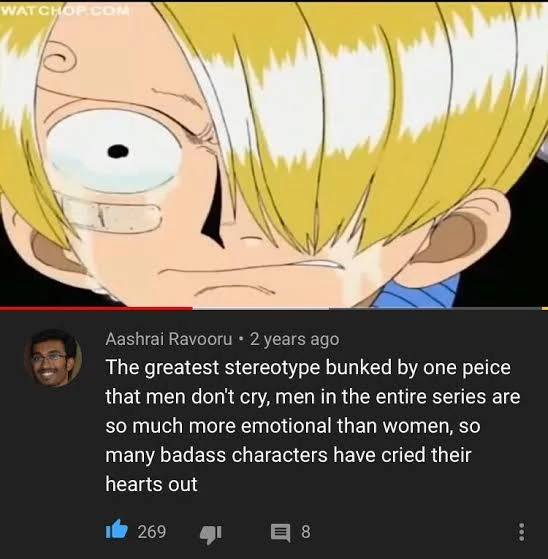Seek within the red played progress segment
Screen dimensions: 548x559
pyautogui.click(x=96, y=308)
